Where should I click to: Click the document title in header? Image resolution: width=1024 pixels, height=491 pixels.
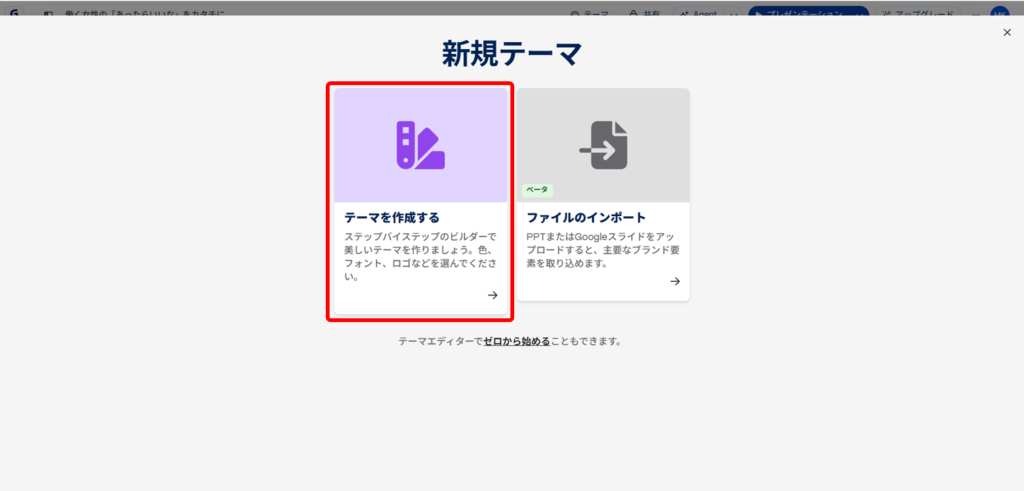(148, 13)
